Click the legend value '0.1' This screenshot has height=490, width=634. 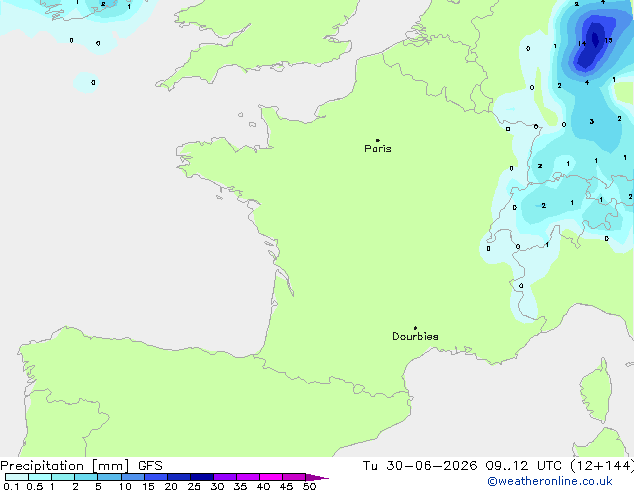tap(11, 486)
